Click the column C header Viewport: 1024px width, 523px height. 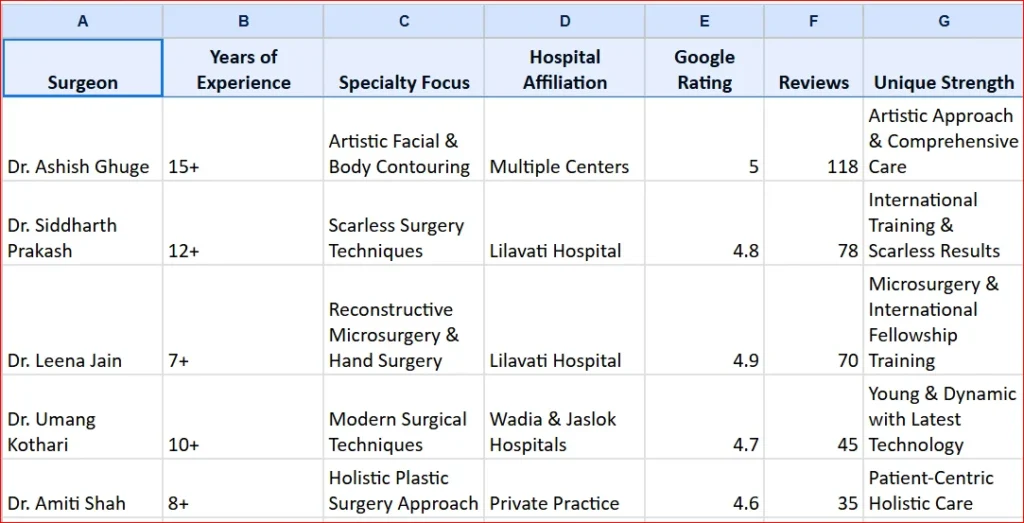click(x=404, y=21)
